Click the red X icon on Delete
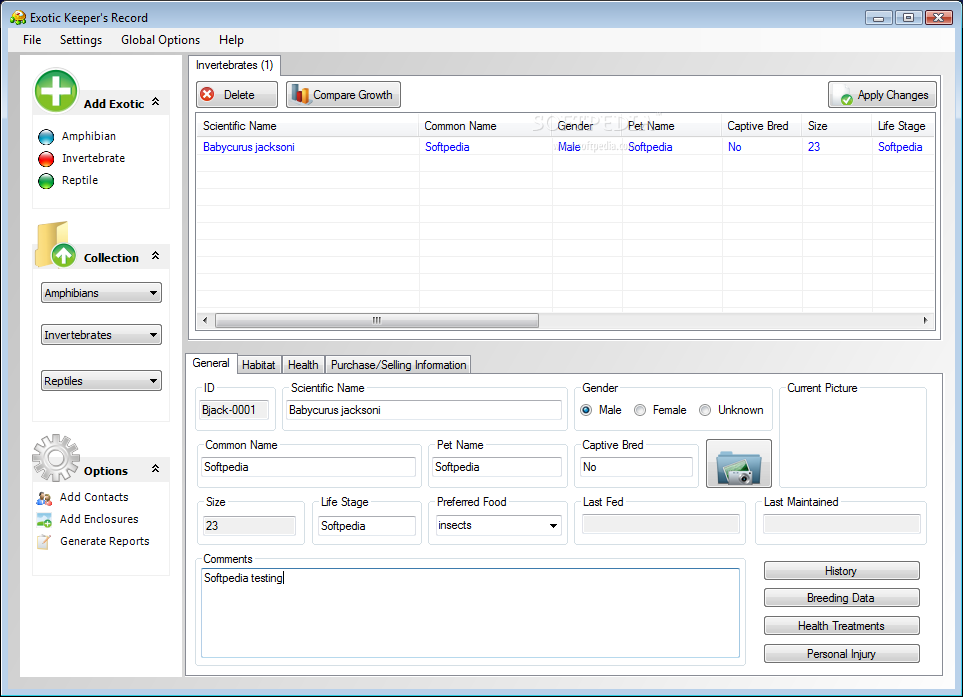 [x=208, y=95]
